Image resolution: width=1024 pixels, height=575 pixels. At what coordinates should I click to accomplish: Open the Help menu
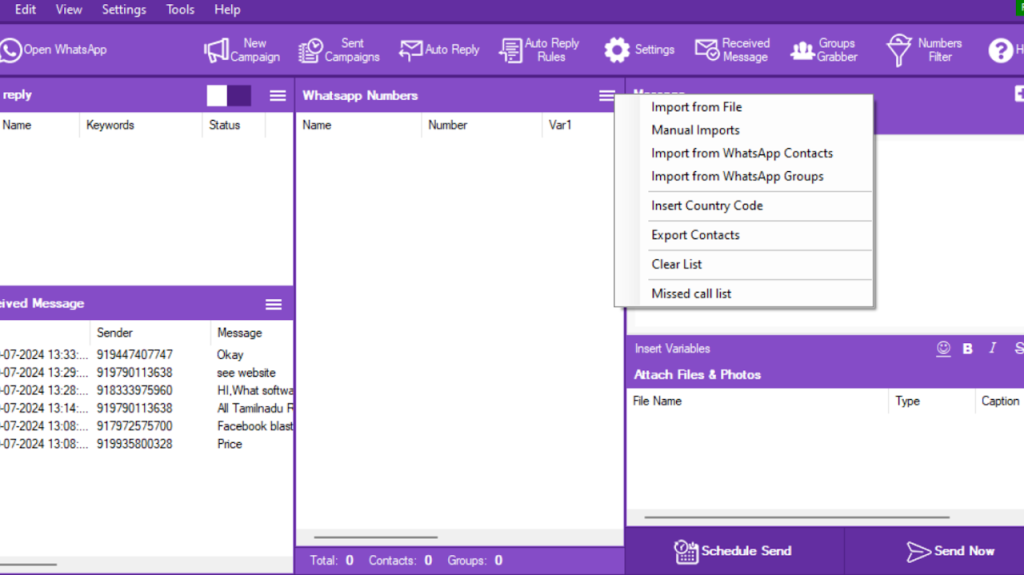pyautogui.click(x=227, y=10)
